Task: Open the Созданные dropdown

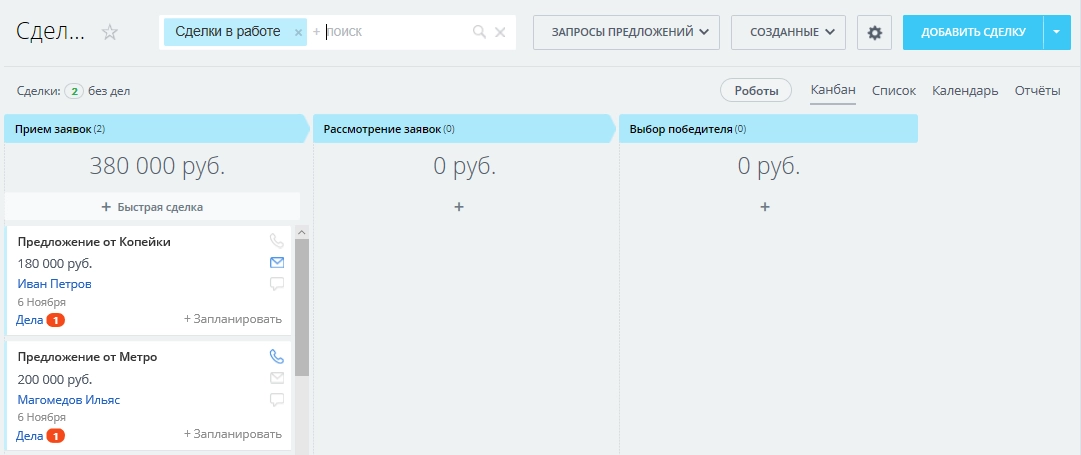Action: (789, 32)
